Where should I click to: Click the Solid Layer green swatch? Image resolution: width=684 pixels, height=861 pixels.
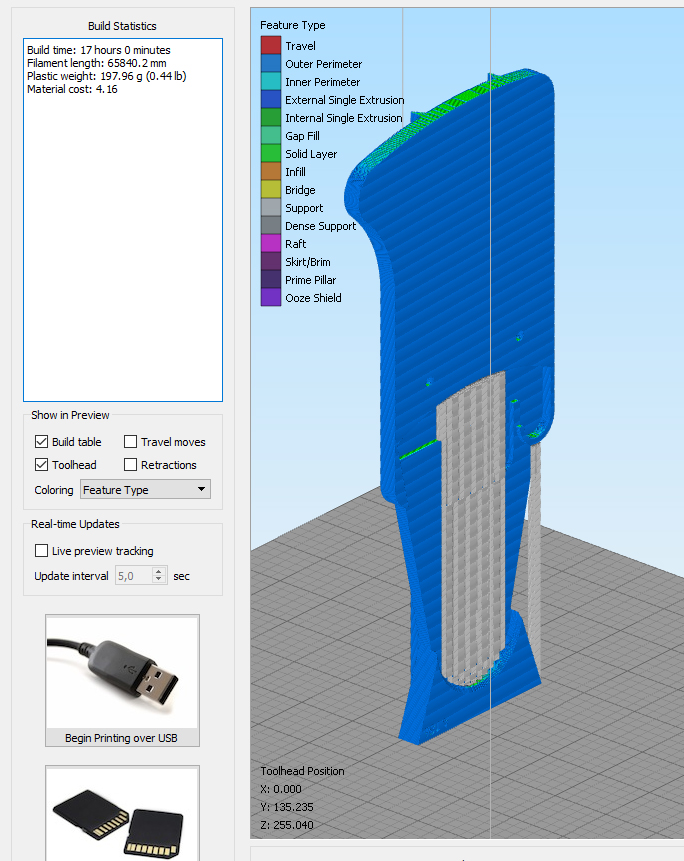click(x=271, y=154)
